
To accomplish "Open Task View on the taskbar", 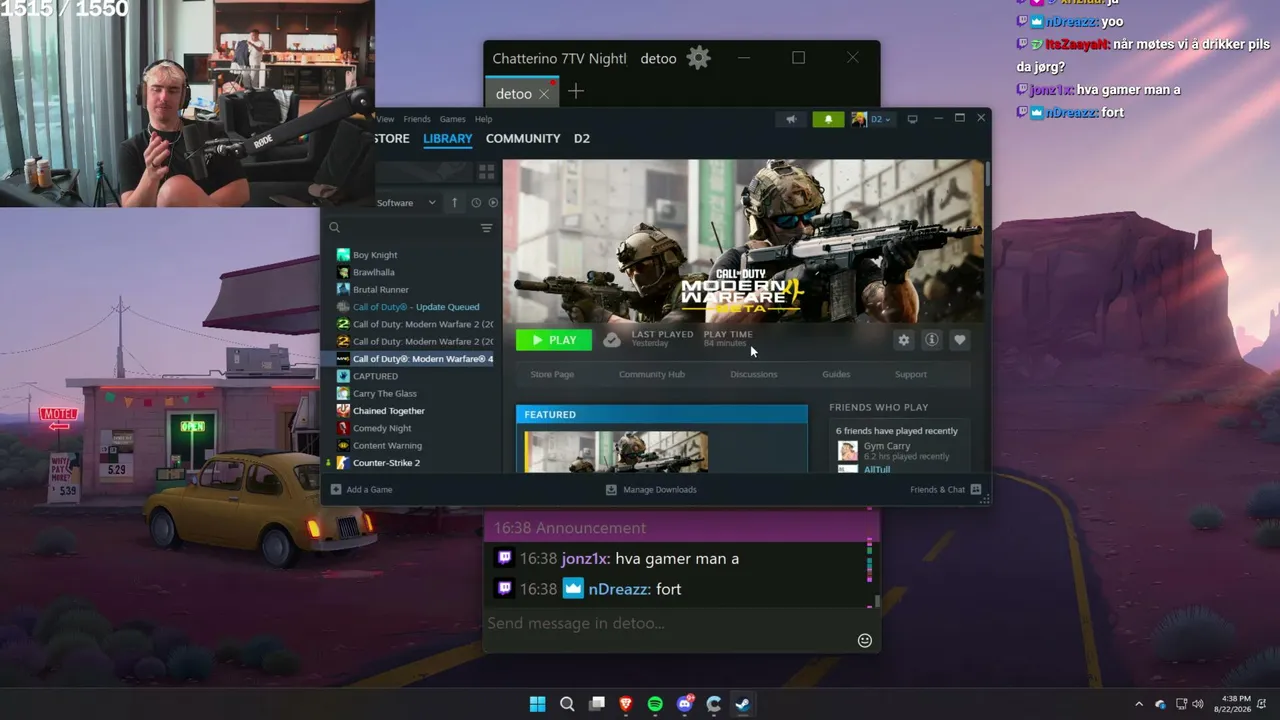I will tap(597, 704).
